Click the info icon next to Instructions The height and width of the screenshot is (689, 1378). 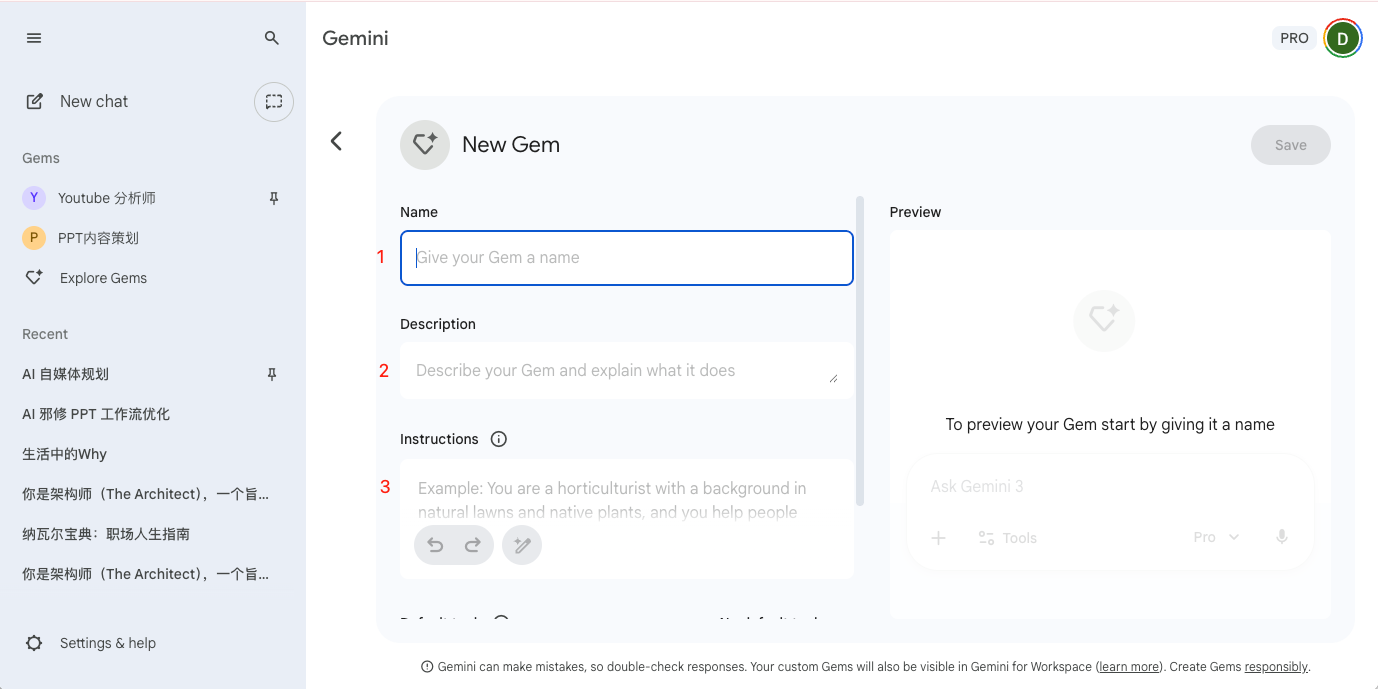[499, 439]
